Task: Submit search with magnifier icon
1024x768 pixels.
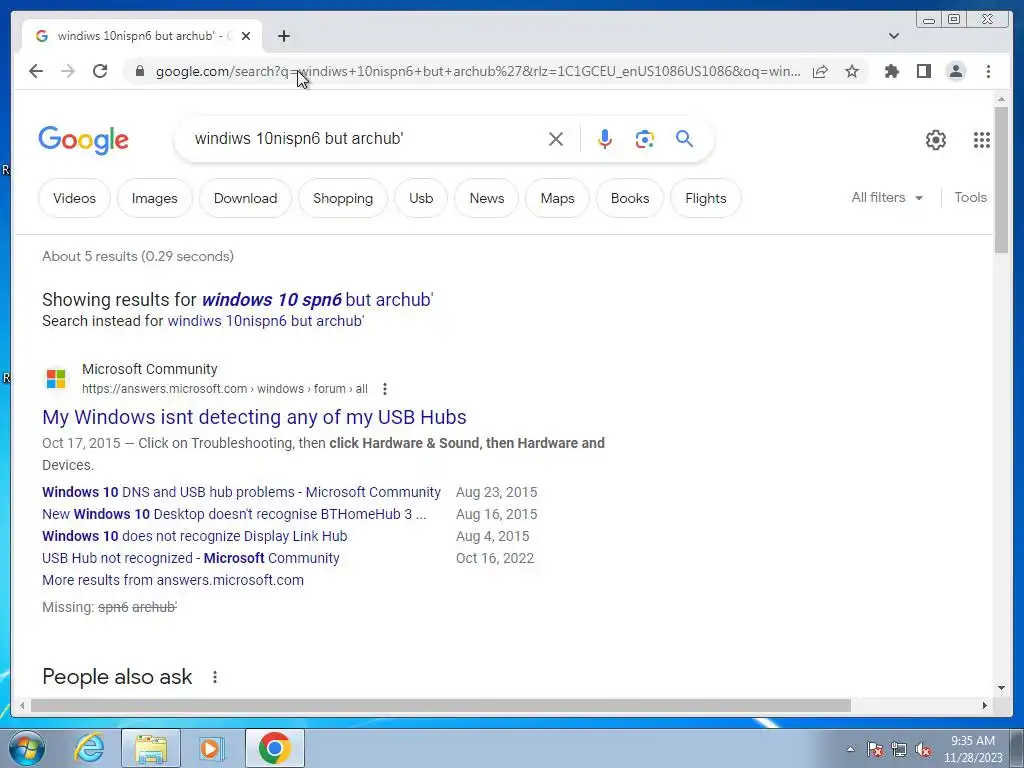Action: (684, 138)
